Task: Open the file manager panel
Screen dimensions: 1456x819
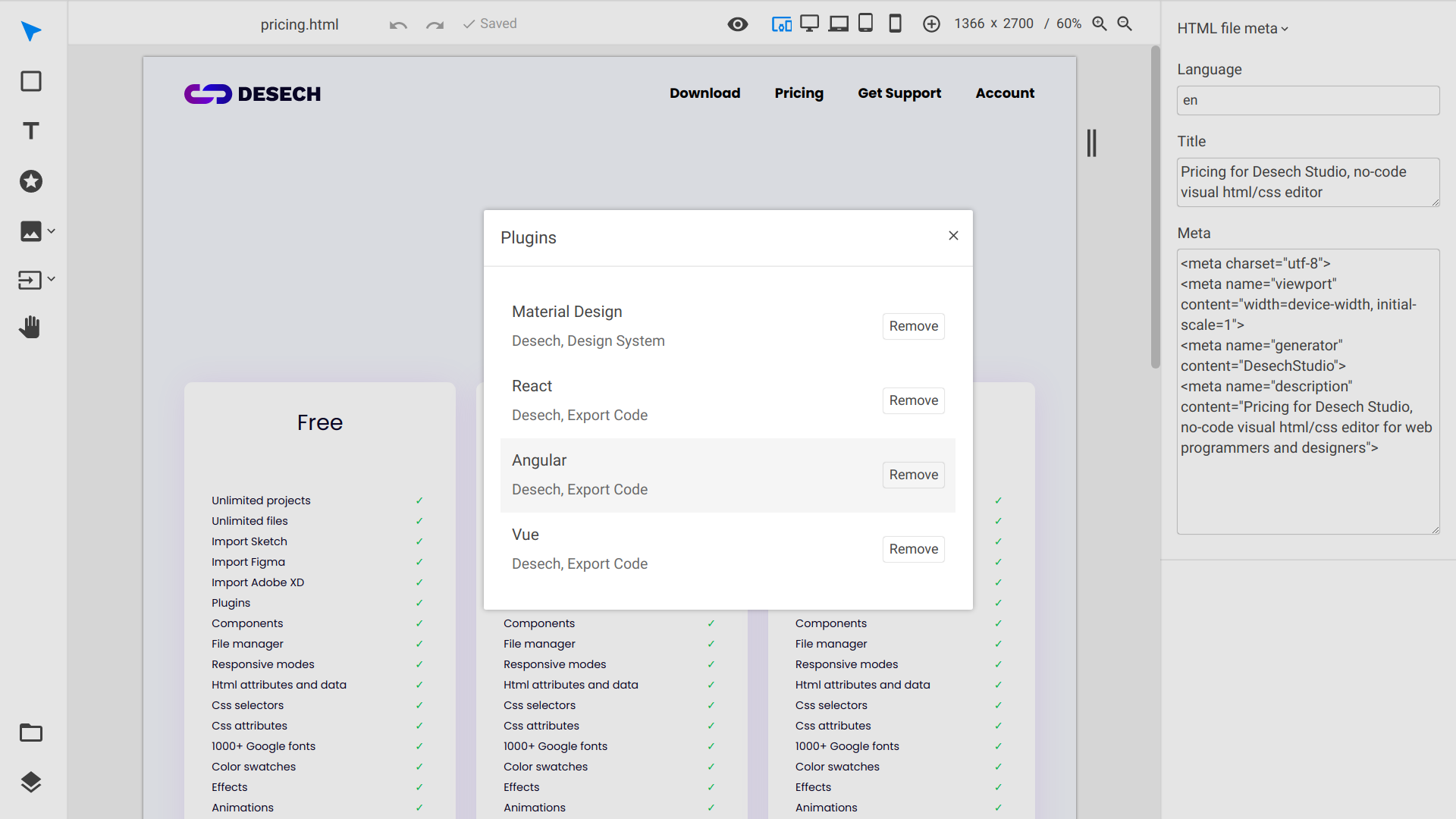Action: coord(31,733)
